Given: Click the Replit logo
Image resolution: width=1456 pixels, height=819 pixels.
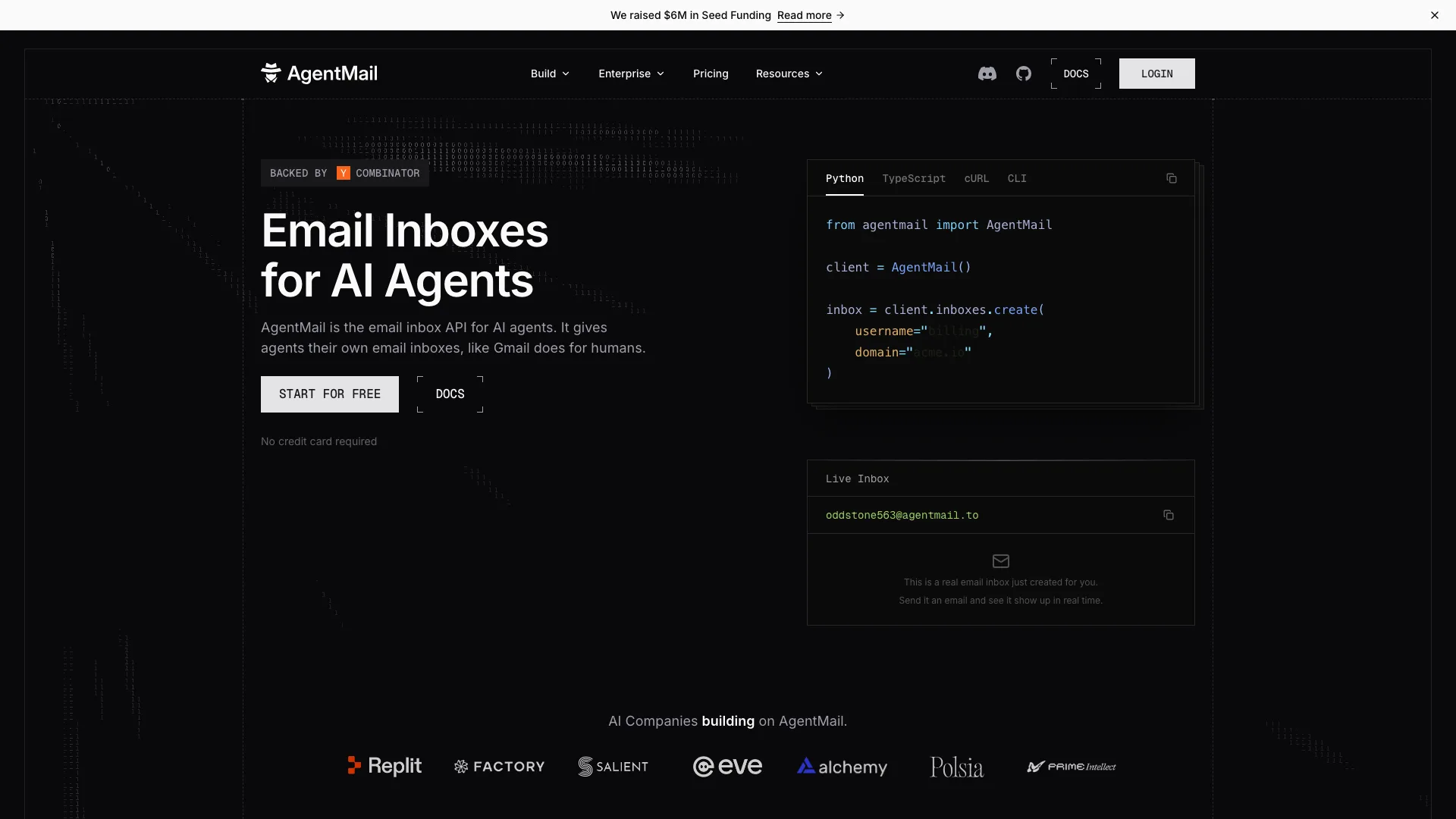Looking at the screenshot, I should (x=384, y=766).
